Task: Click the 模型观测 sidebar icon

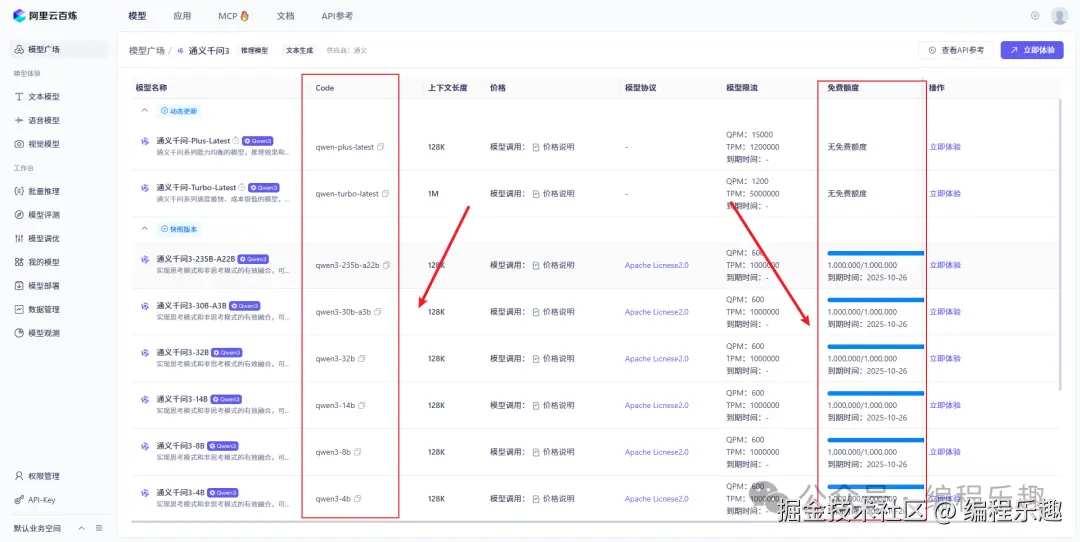Action: point(19,333)
